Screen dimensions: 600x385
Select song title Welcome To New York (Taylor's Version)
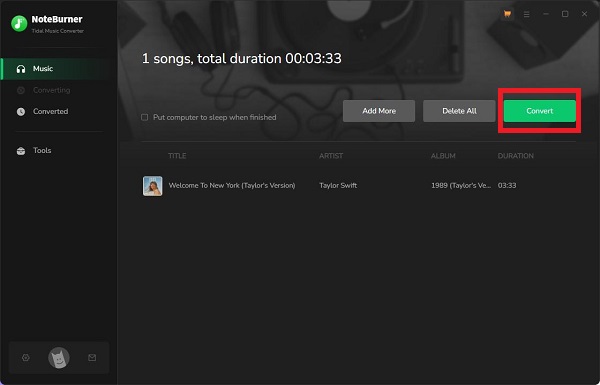coord(232,186)
